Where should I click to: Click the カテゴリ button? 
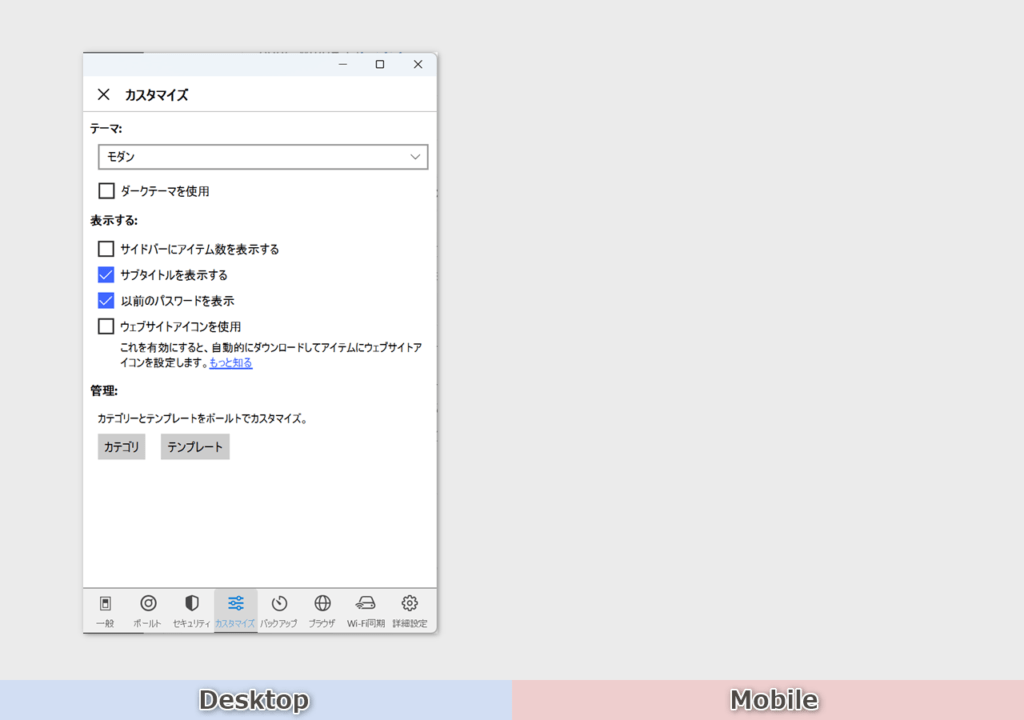pos(121,447)
